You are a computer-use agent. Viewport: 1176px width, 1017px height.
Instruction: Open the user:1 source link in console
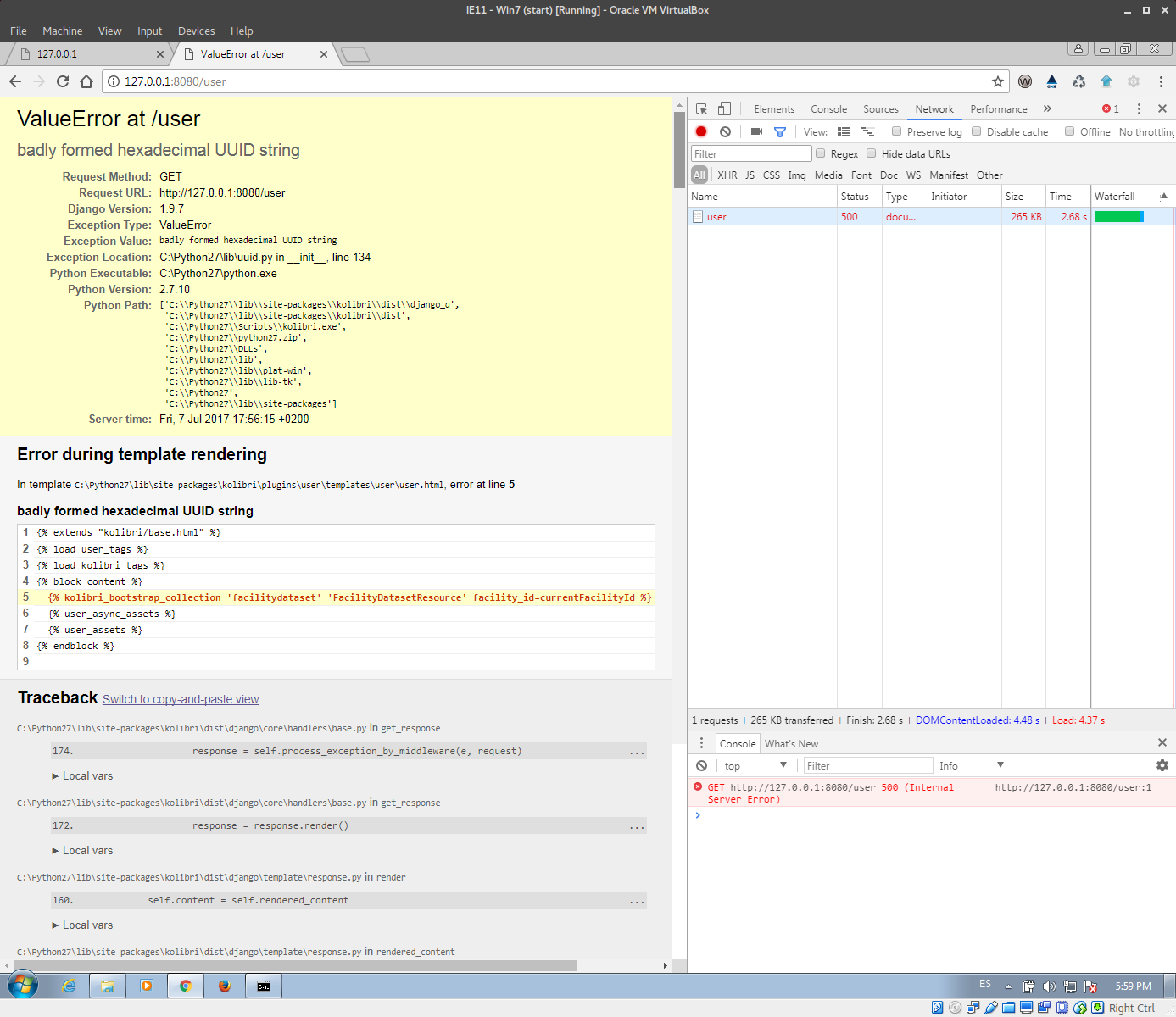click(1073, 787)
